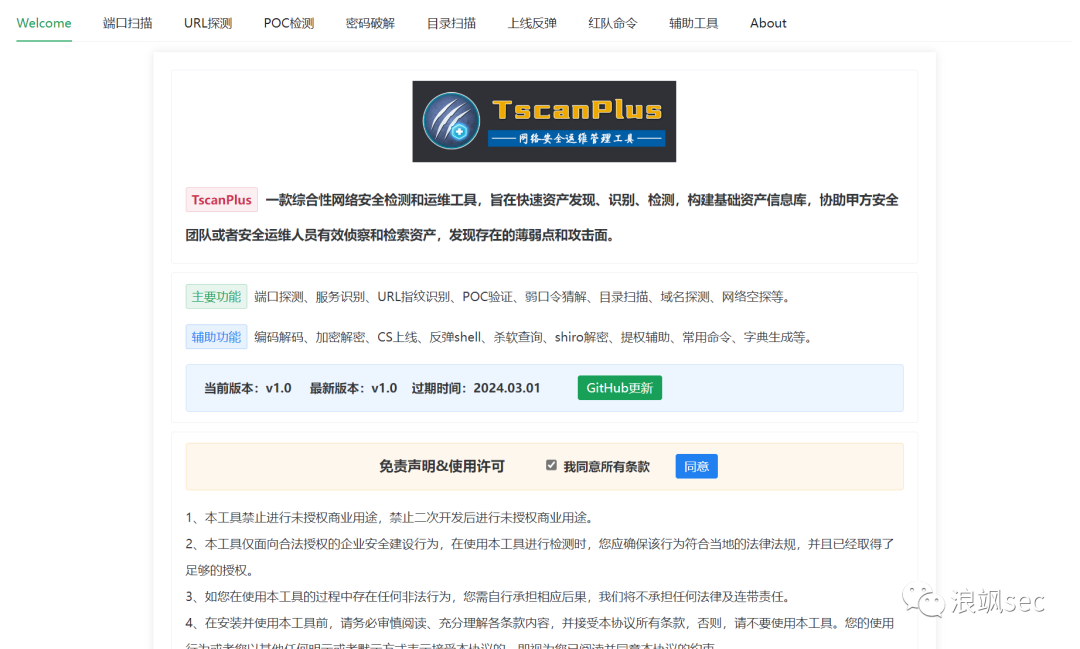Open the URL探测 tab
Image resolution: width=1080 pixels, height=649 pixels.
coord(208,23)
